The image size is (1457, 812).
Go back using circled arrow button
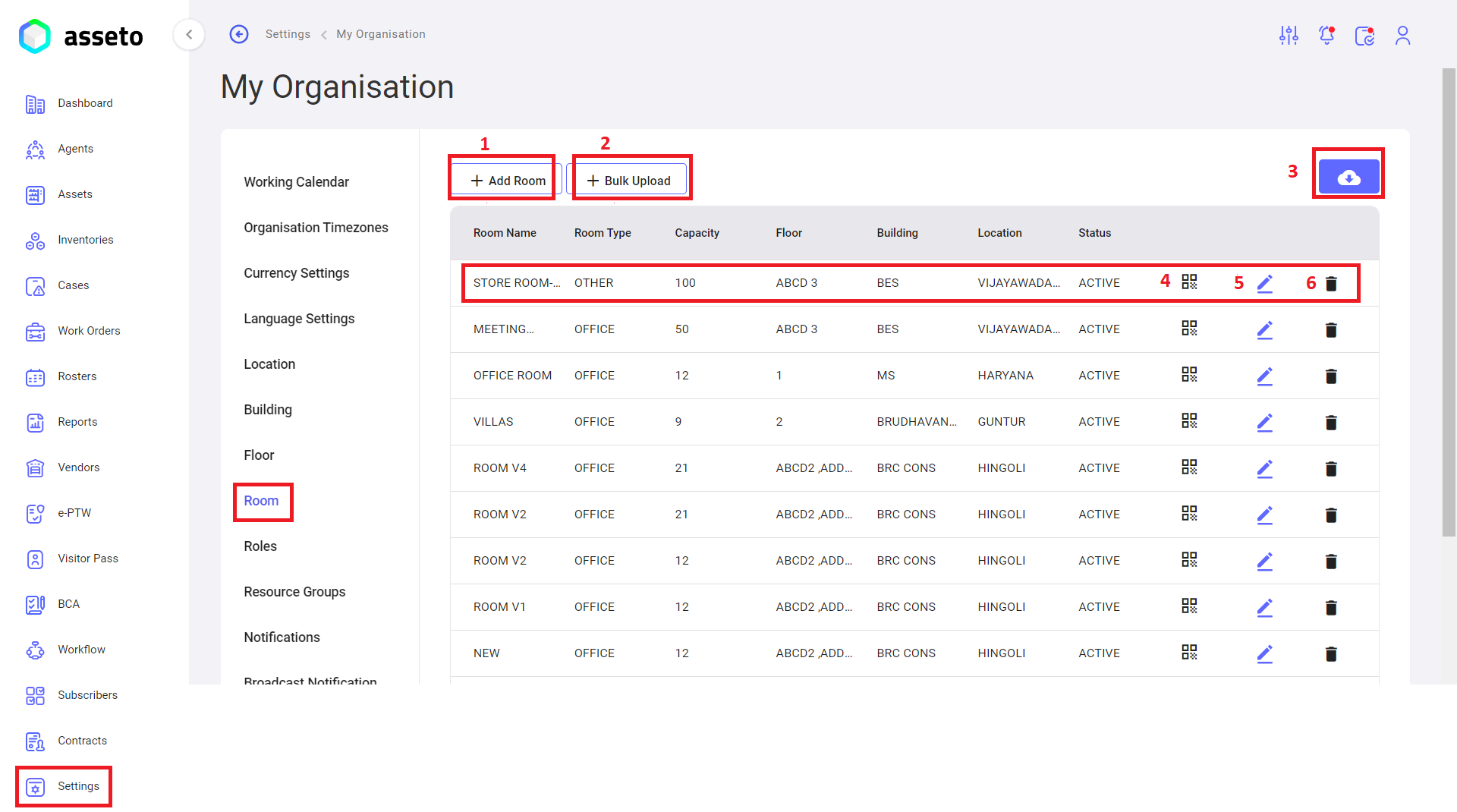tap(239, 34)
